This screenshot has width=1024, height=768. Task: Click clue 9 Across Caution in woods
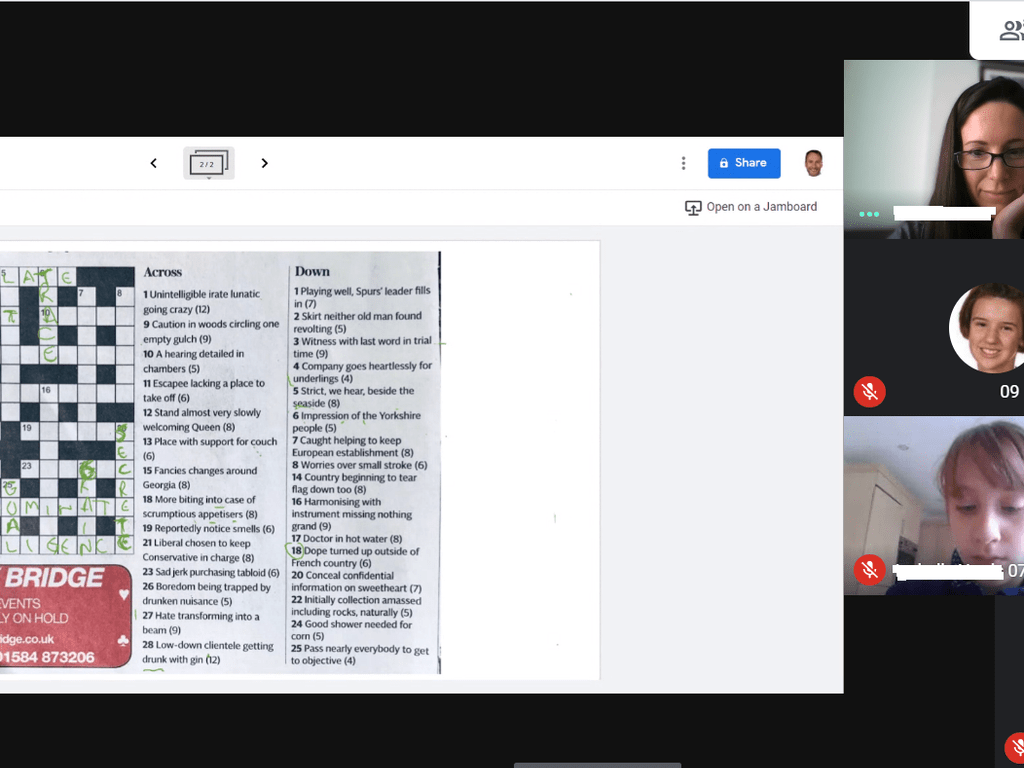click(x=211, y=331)
